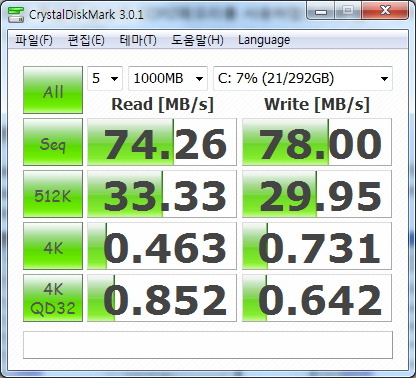The image size is (416, 378).
Task: Click the 4K write result 0.731
Action: (x=317, y=246)
